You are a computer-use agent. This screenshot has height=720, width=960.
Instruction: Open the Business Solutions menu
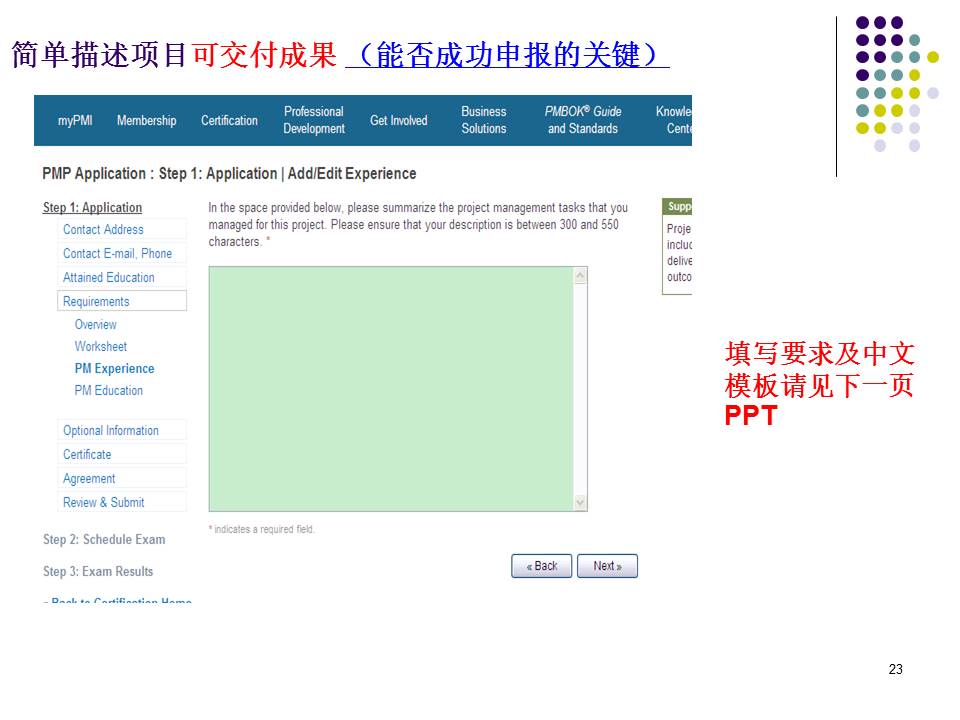pyautogui.click(x=484, y=120)
